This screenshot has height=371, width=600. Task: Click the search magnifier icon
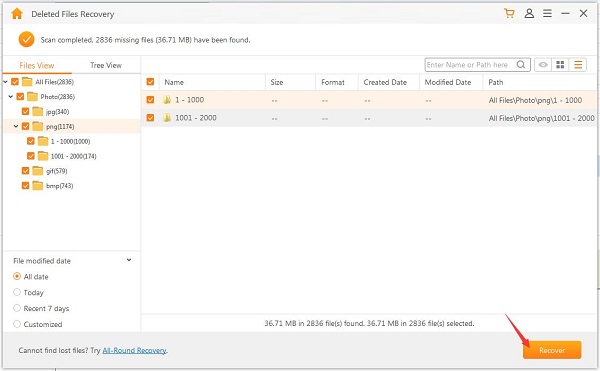click(521, 65)
